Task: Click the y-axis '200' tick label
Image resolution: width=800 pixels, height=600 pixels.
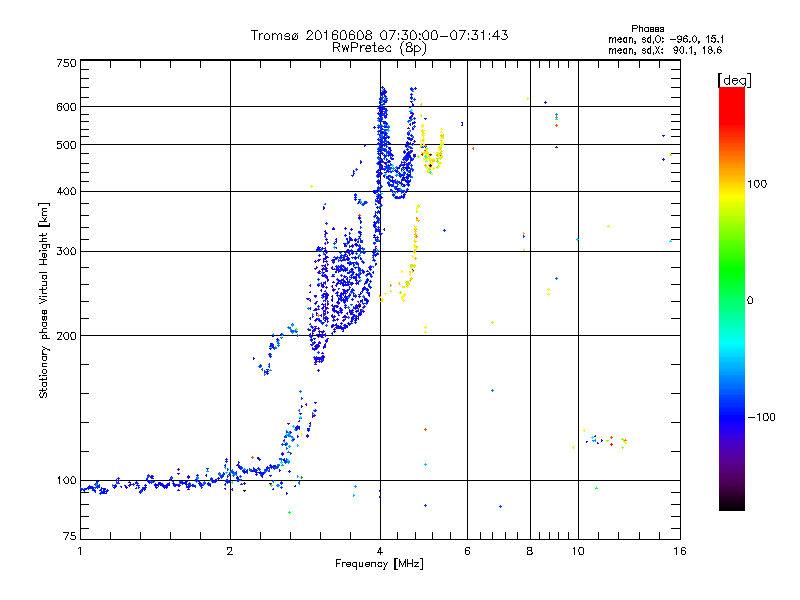Action: tap(66, 336)
